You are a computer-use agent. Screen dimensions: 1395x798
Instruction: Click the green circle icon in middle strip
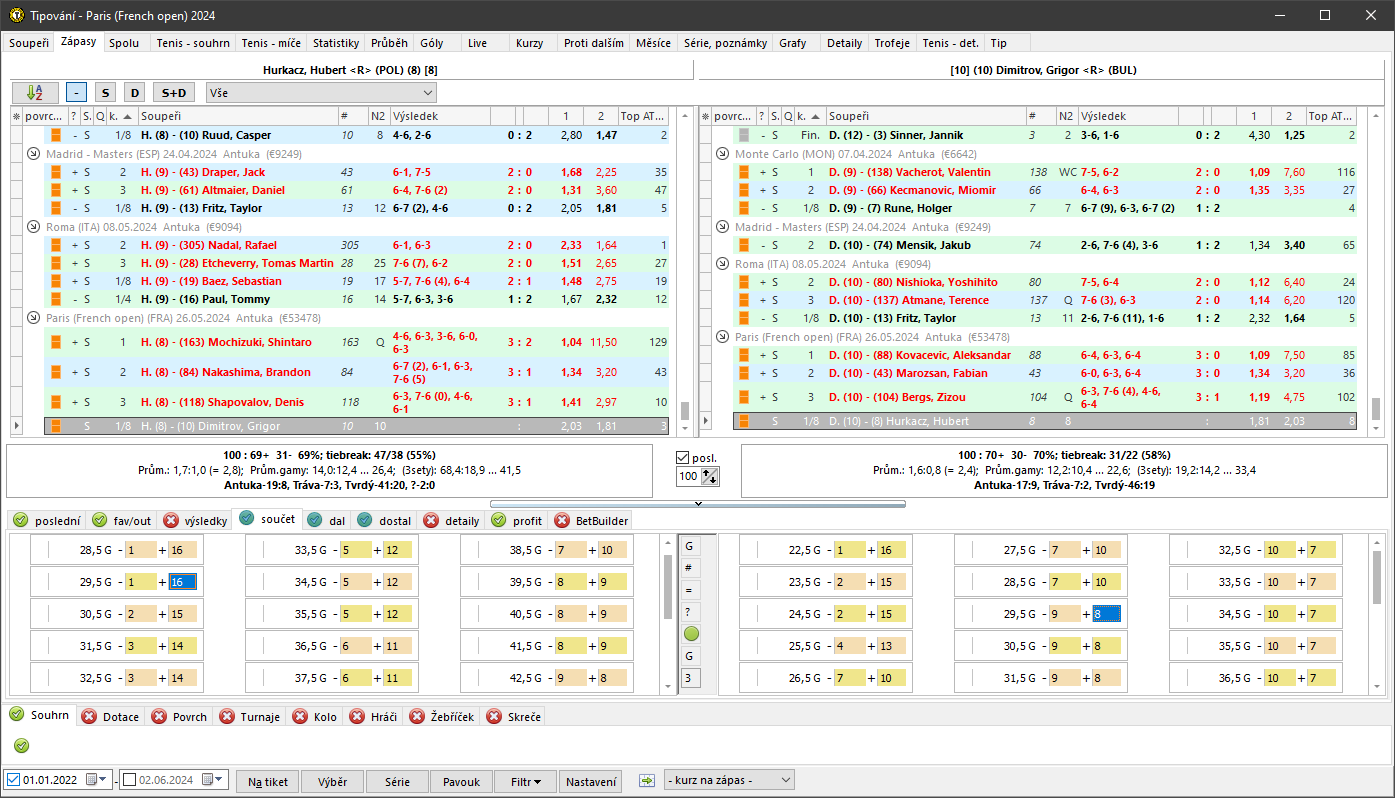click(691, 634)
